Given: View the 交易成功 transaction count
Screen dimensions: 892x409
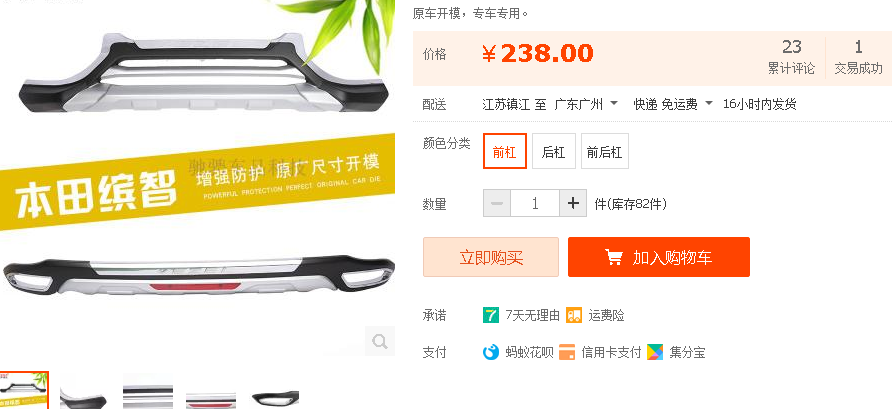Looking at the screenshot, I should [x=858, y=57].
